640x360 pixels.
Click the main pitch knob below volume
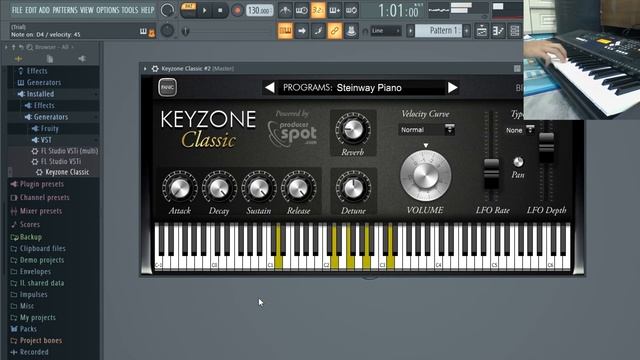click(x=167, y=30)
